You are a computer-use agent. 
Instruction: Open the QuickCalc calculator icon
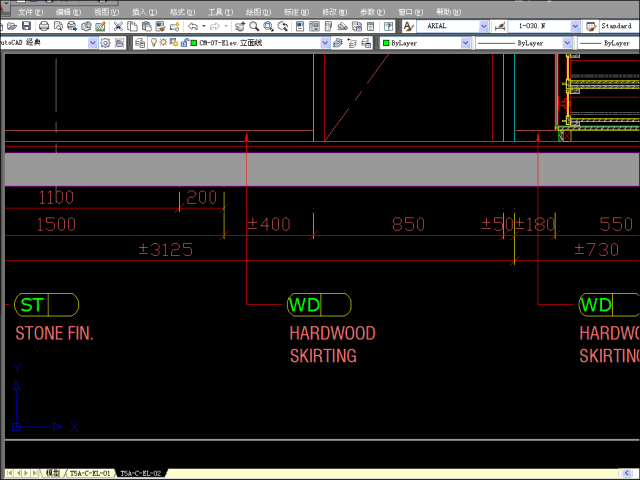371,27
